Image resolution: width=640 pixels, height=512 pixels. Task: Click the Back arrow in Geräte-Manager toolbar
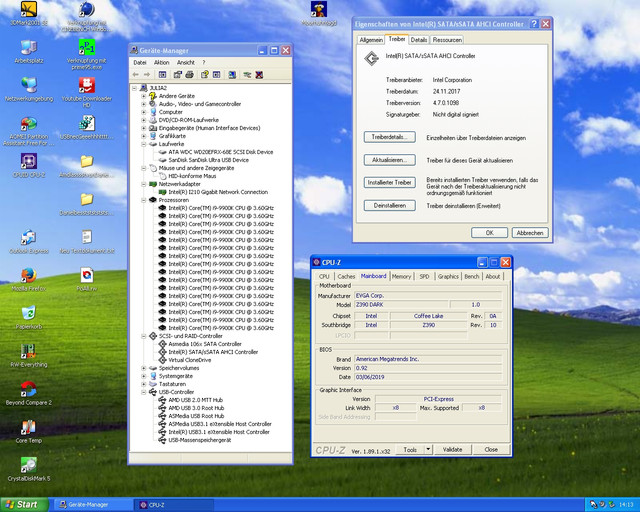(136, 74)
